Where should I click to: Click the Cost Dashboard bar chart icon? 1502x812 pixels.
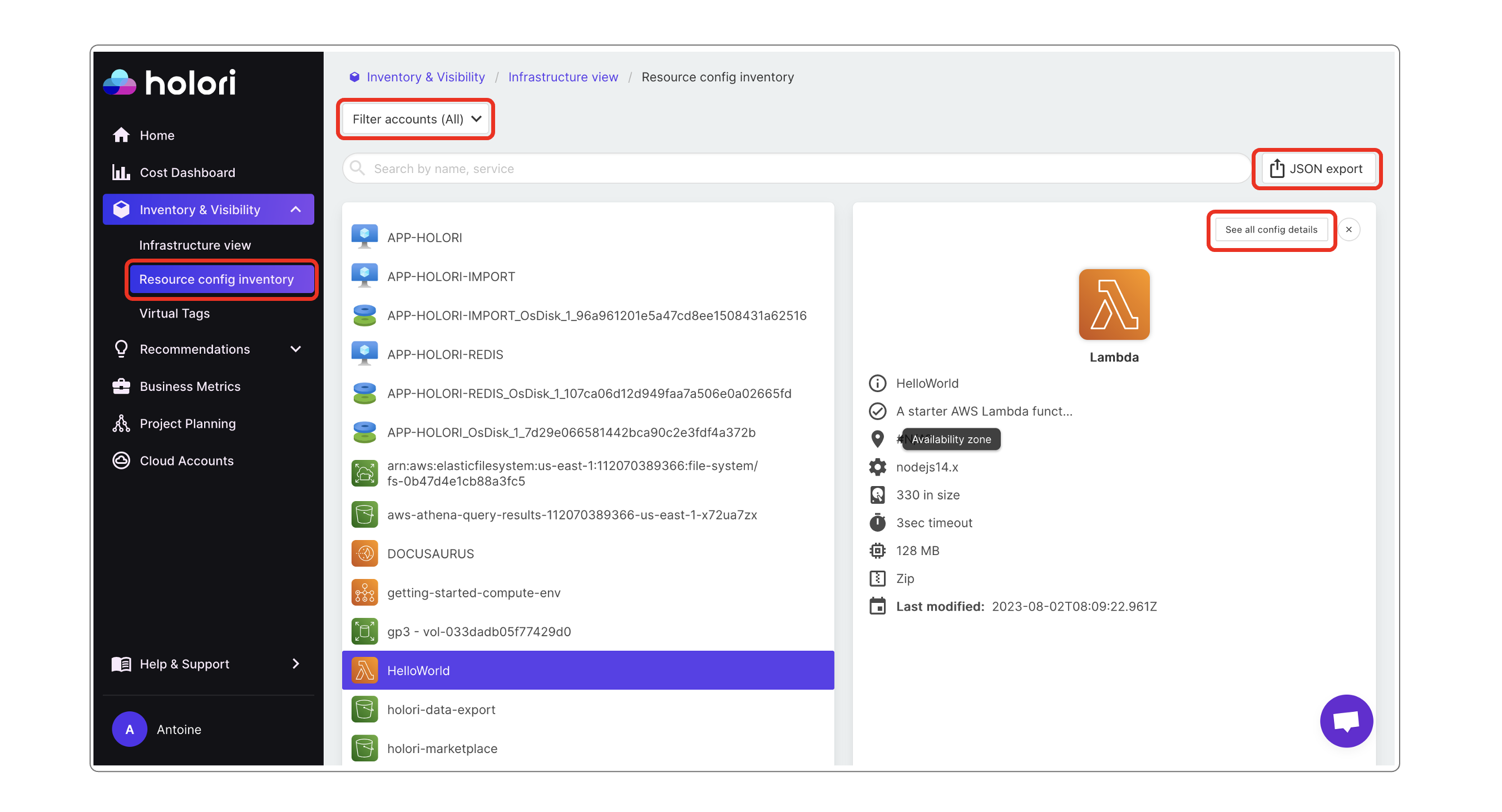pyautogui.click(x=121, y=172)
